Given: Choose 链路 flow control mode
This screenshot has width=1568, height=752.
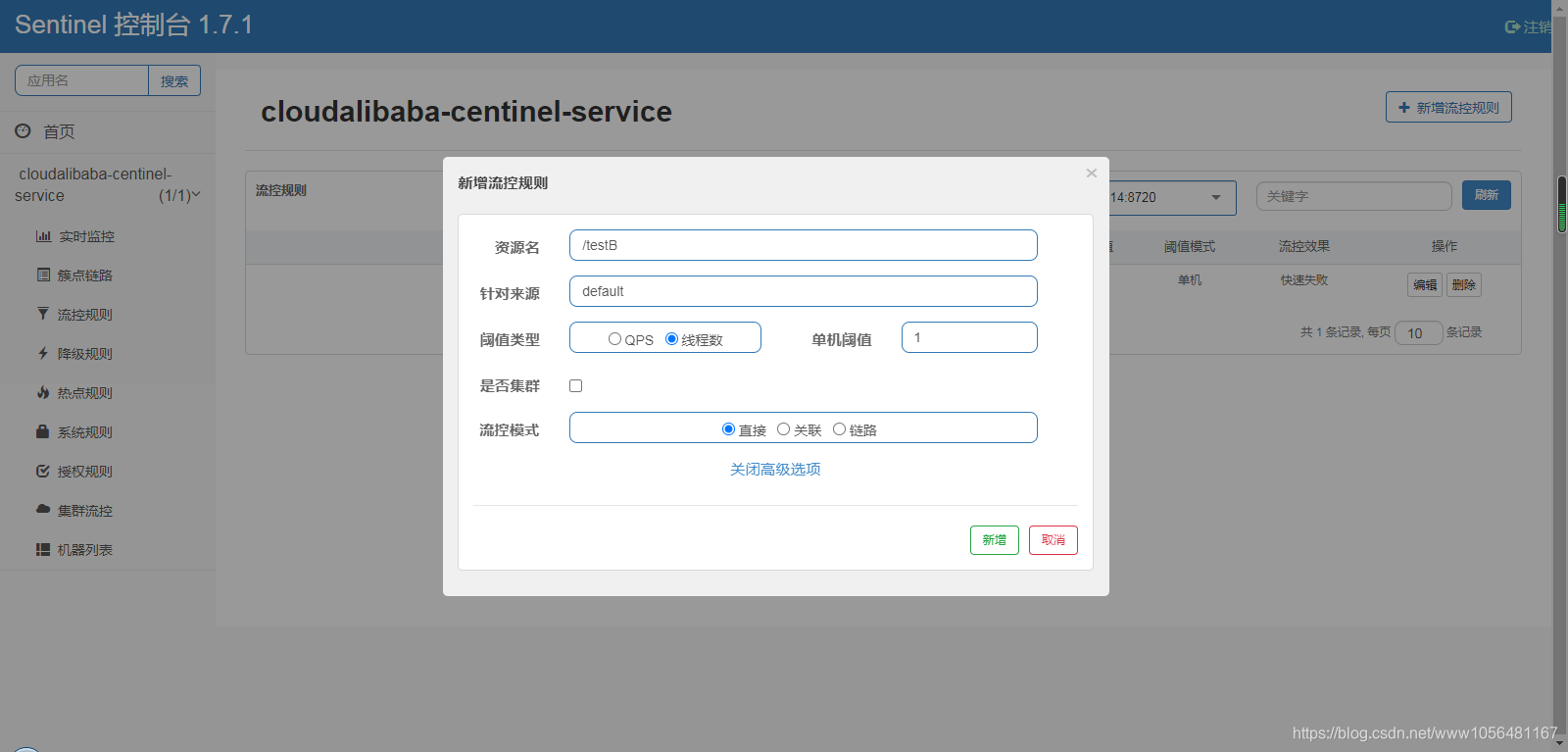Looking at the screenshot, I should click(839, 429).
